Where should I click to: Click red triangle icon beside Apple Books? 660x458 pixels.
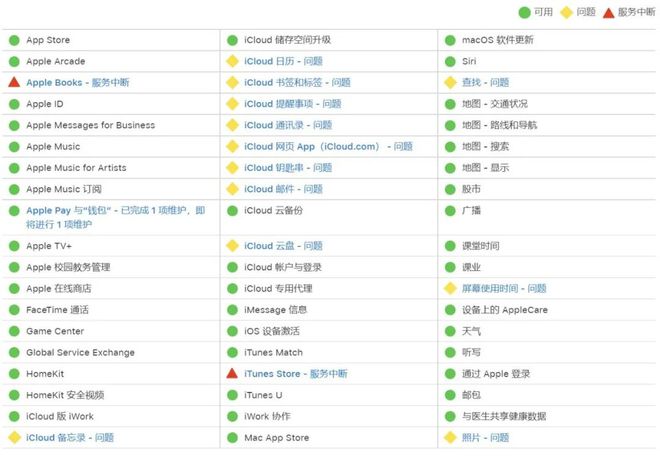14,83
